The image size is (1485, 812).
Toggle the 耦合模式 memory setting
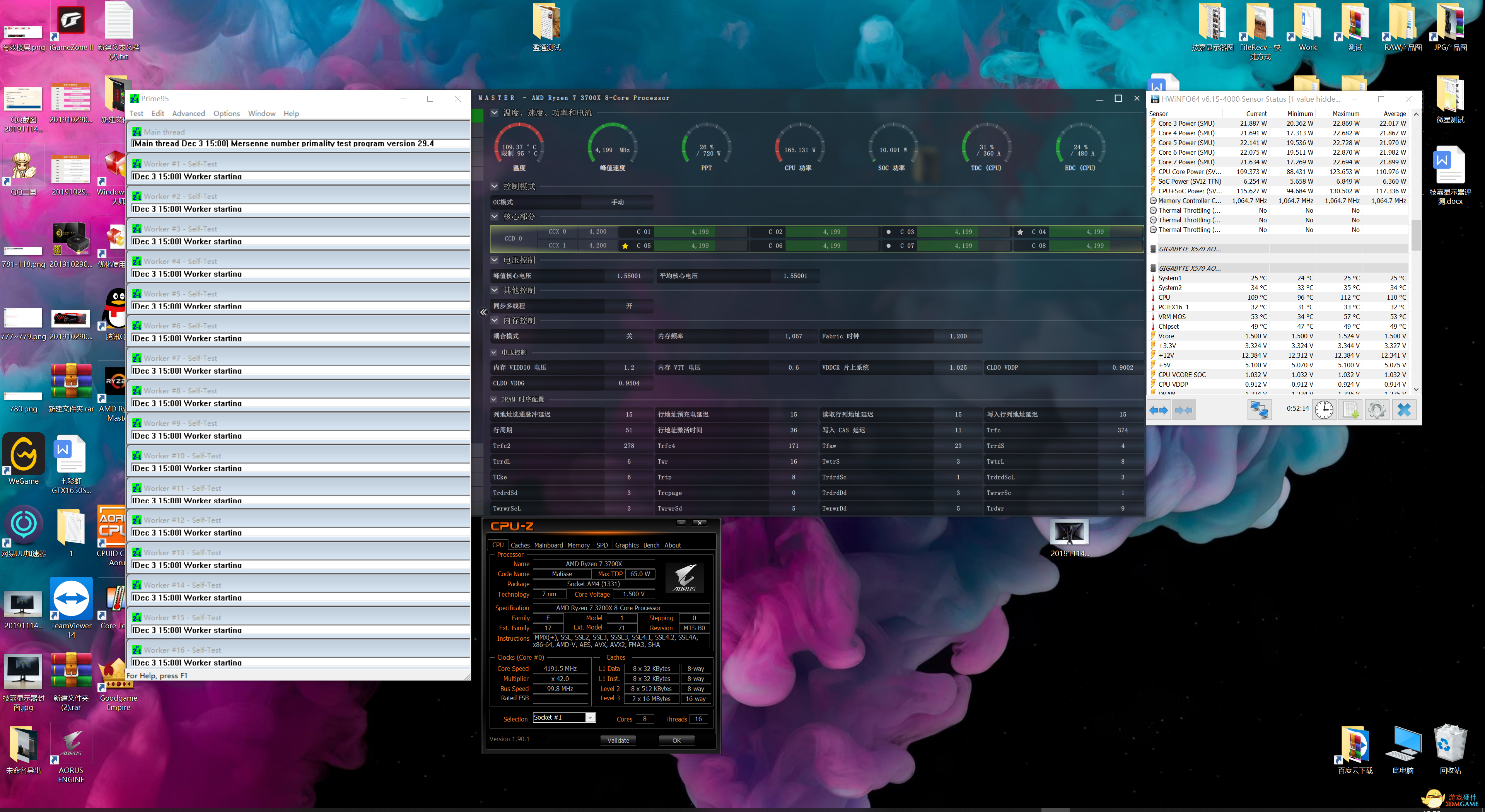tap(629, 336)
